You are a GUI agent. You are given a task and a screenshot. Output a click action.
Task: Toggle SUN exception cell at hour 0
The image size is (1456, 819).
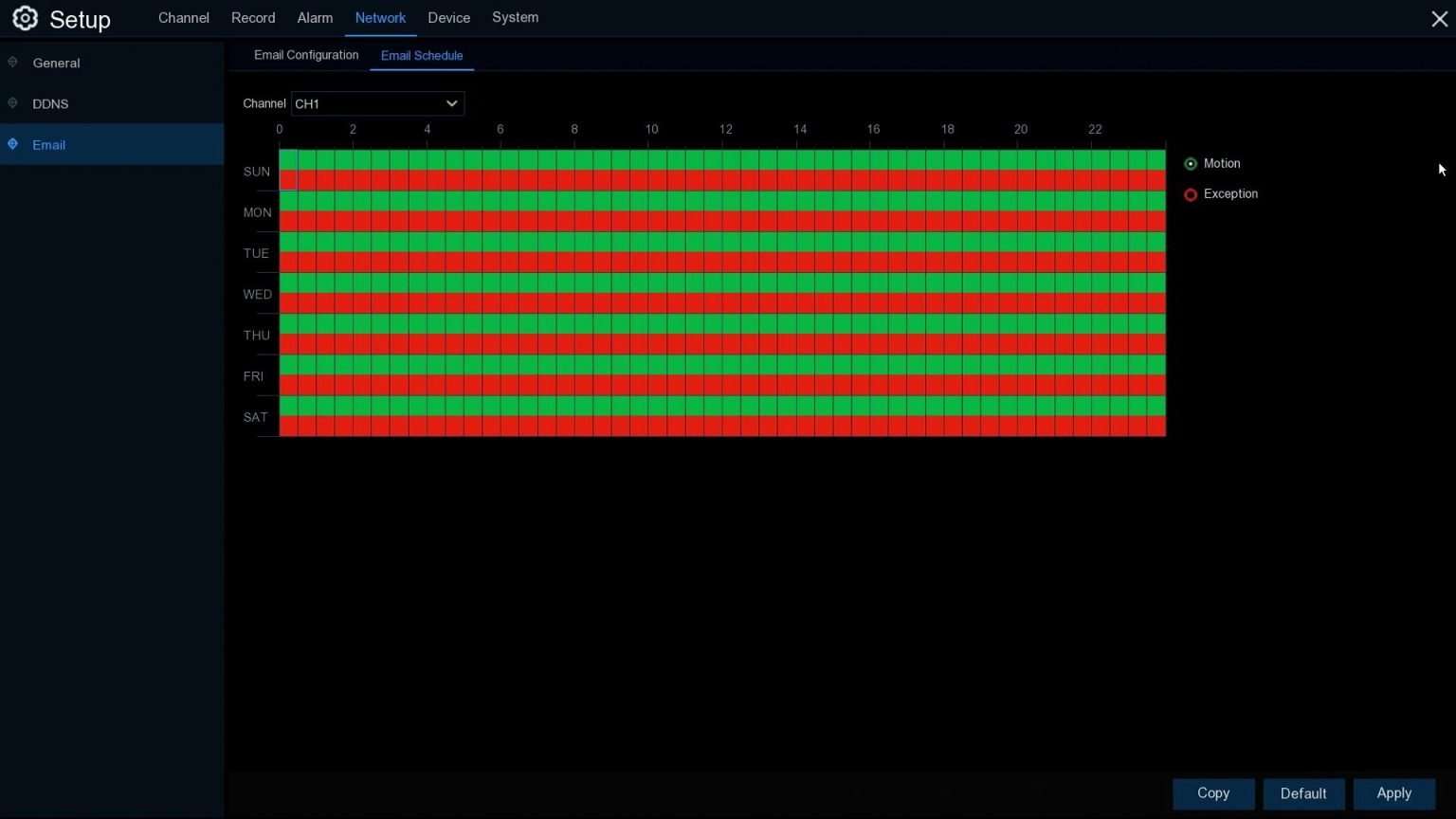288,180
